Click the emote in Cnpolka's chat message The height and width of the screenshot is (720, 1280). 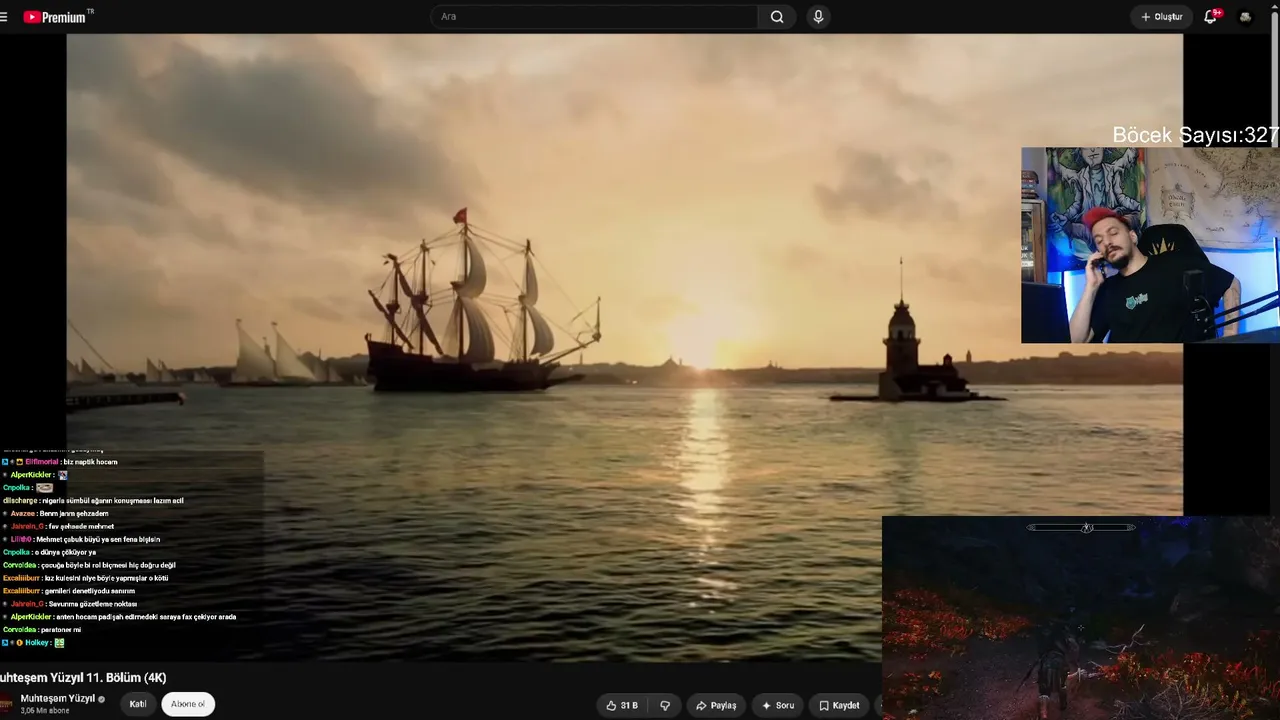(44, 488)
